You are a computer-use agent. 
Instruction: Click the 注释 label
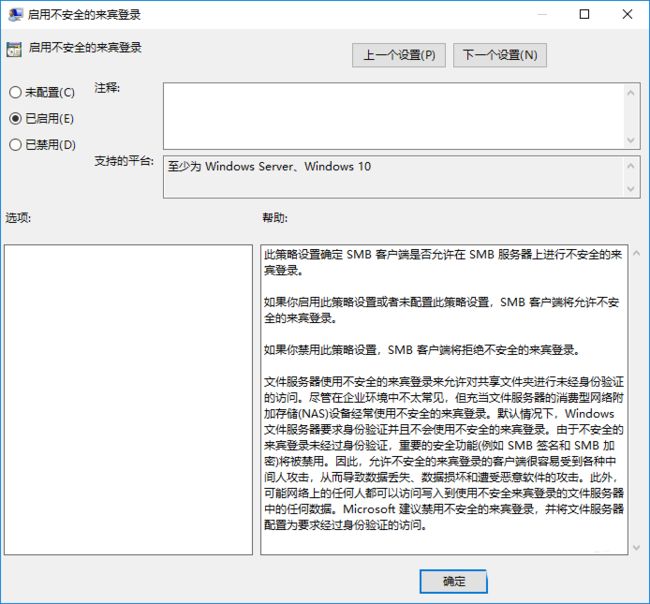pos(107,88)
